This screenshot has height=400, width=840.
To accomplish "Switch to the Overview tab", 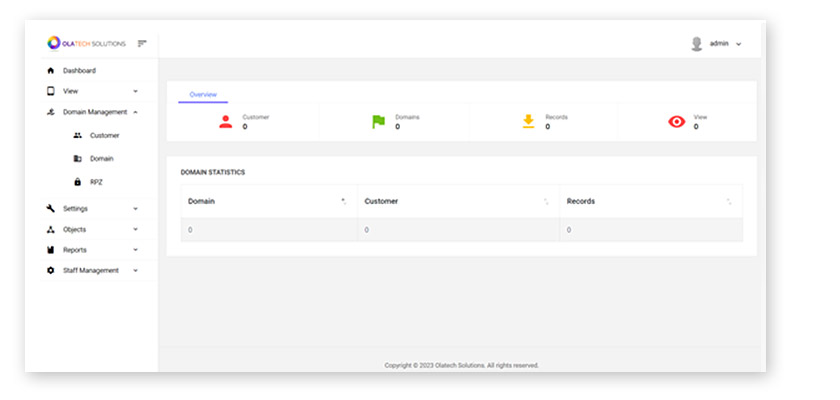I will [x=203, y=94].
